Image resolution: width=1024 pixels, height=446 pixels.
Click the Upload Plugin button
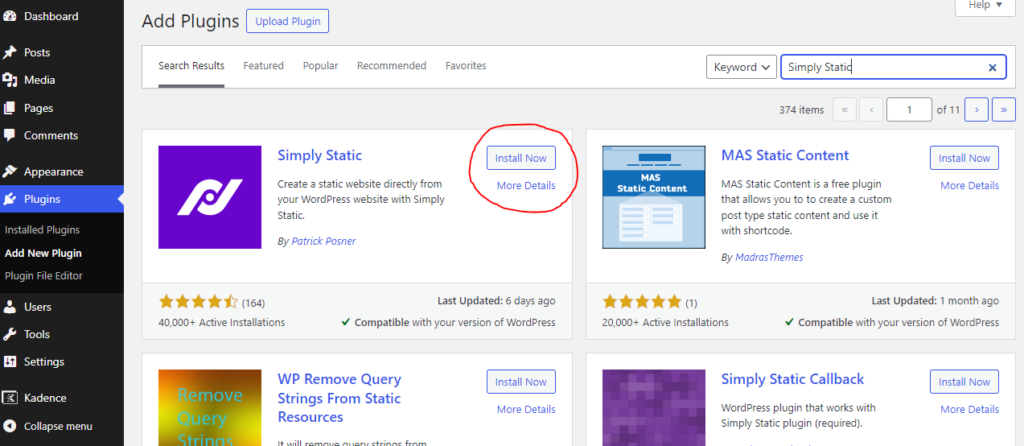point(287,21)
